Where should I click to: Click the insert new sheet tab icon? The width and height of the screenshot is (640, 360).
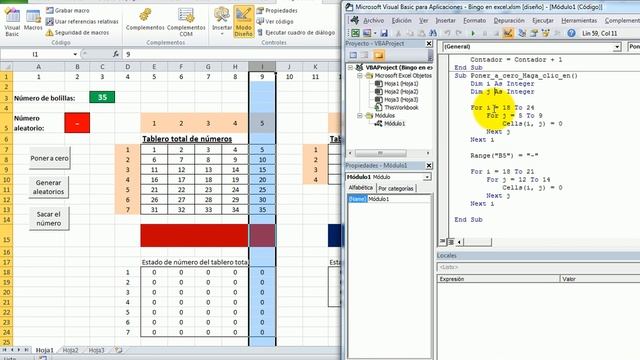119,350
